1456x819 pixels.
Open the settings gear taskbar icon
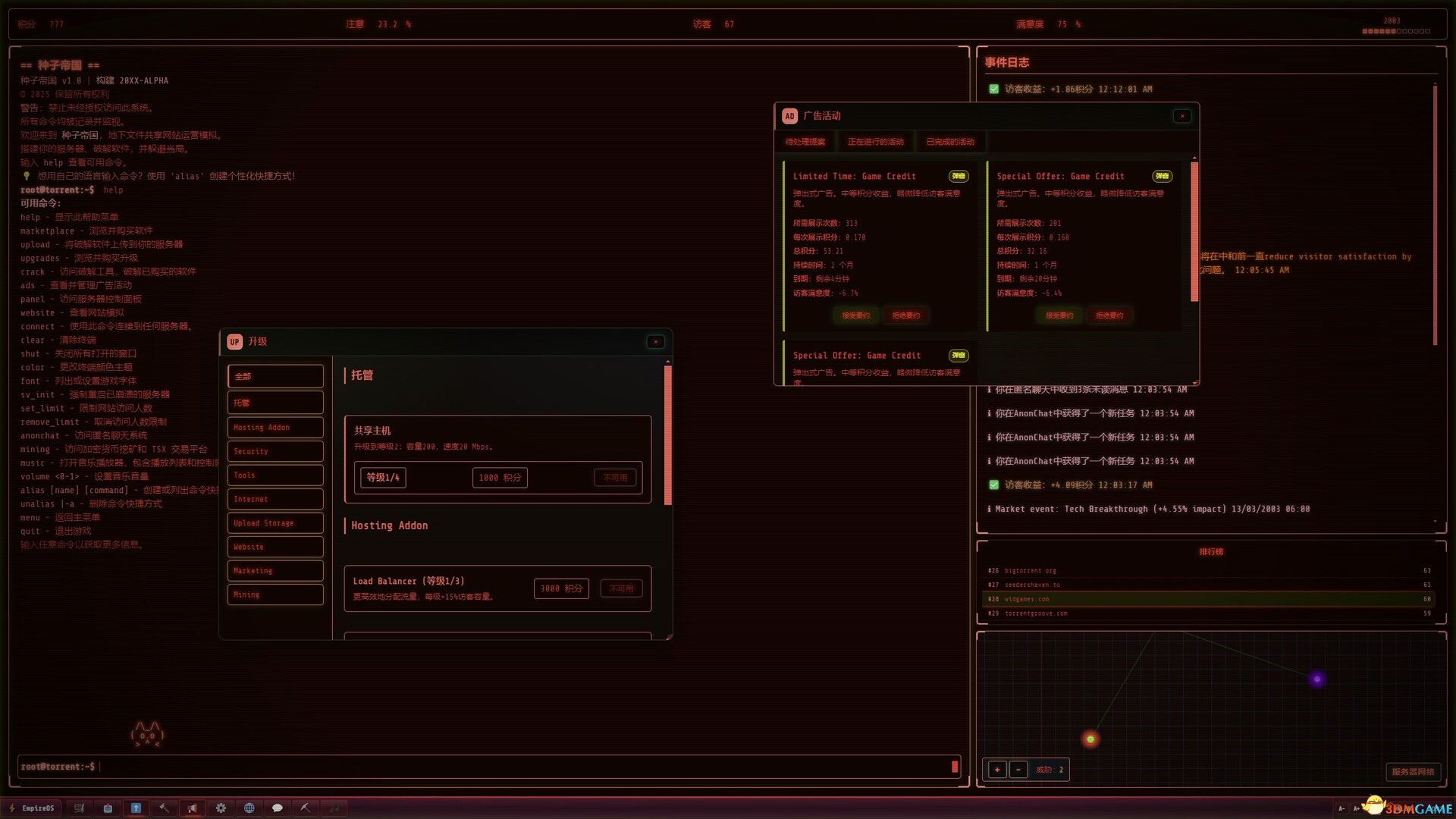[221, 808]
